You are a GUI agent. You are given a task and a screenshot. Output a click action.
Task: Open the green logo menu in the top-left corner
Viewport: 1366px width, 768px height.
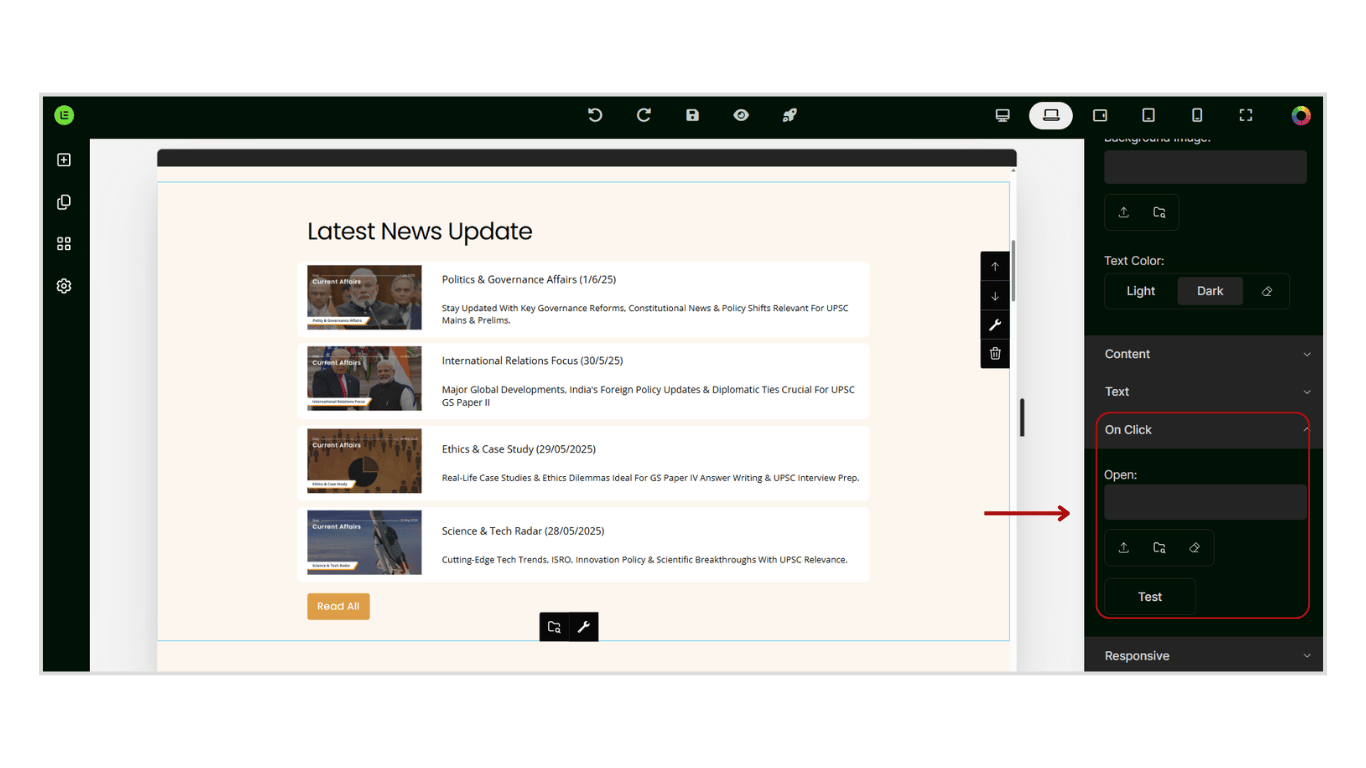[x=64, y=115]
